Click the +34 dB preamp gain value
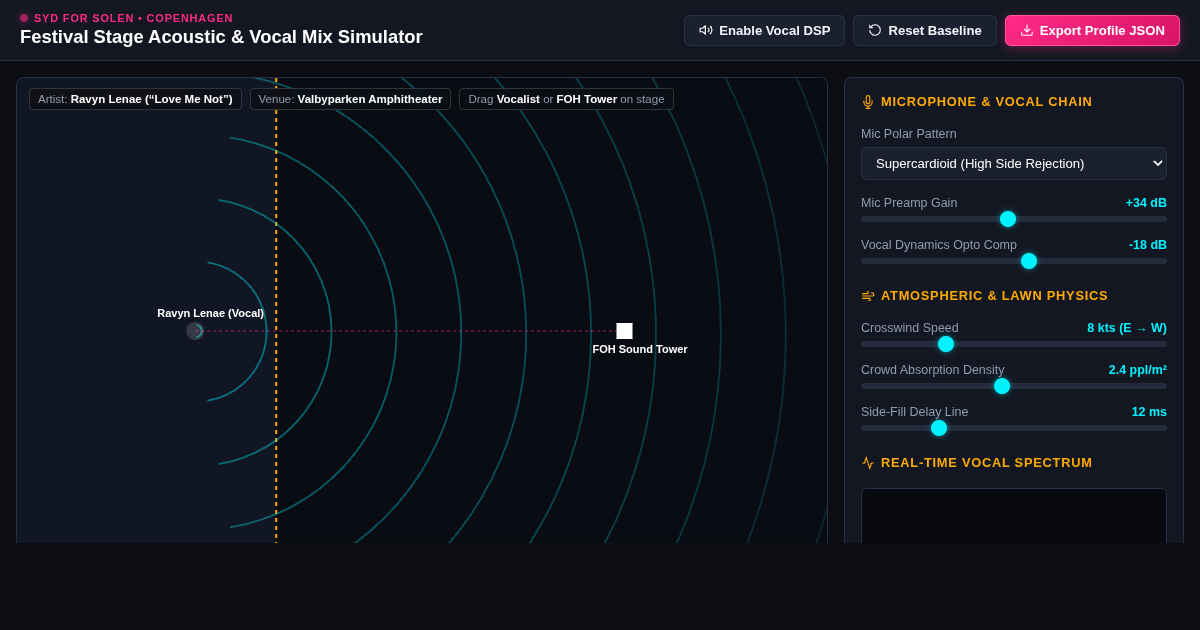The image size is (1200, 630). (1146, 203)
